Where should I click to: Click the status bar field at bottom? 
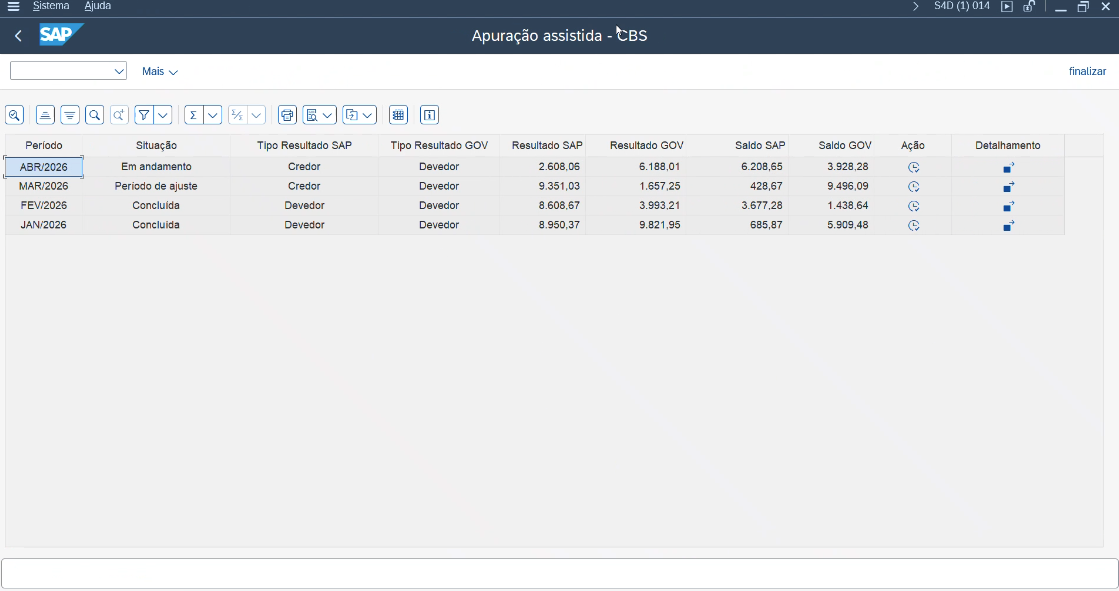tap(560, 573)
